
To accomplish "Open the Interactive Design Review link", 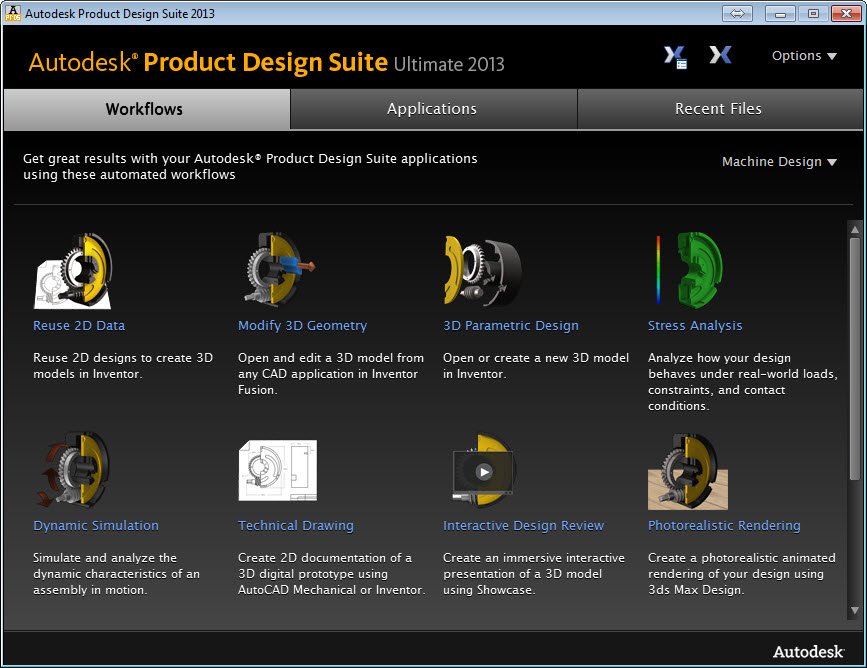I will point(524,525).
